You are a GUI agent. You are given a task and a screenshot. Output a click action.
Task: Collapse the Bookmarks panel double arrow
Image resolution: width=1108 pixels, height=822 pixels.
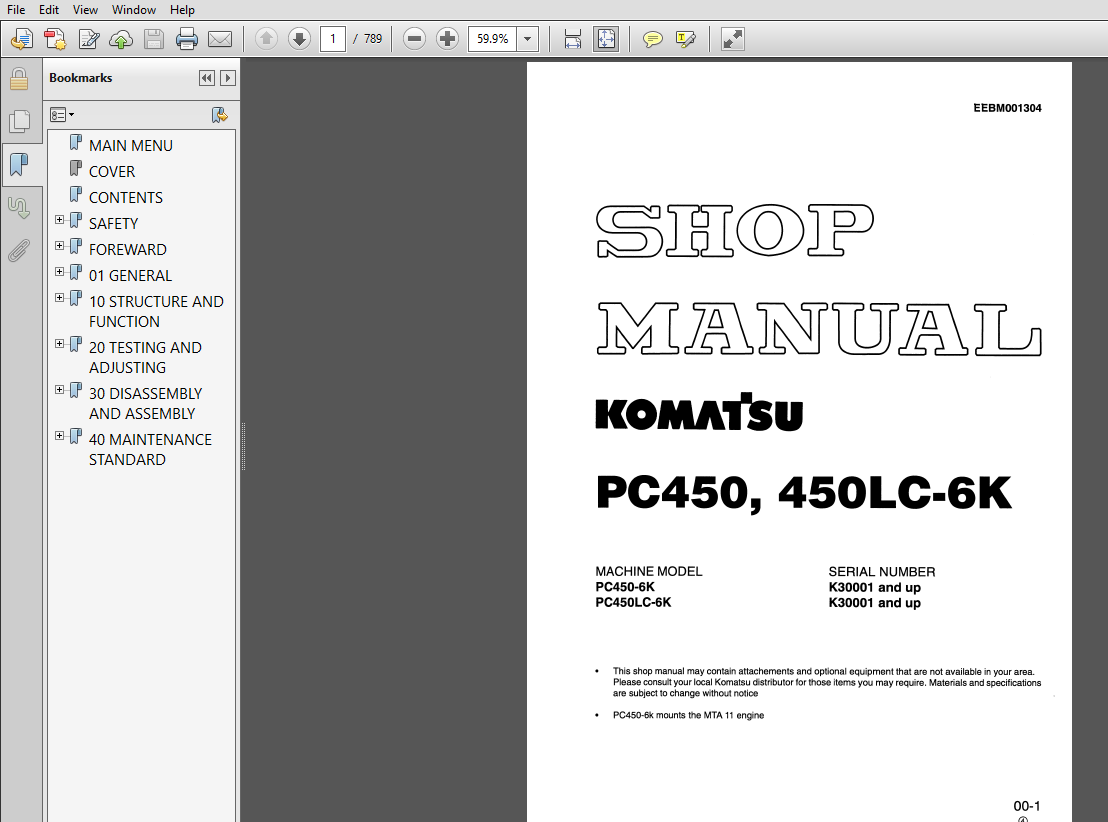(x=206, y=78)
